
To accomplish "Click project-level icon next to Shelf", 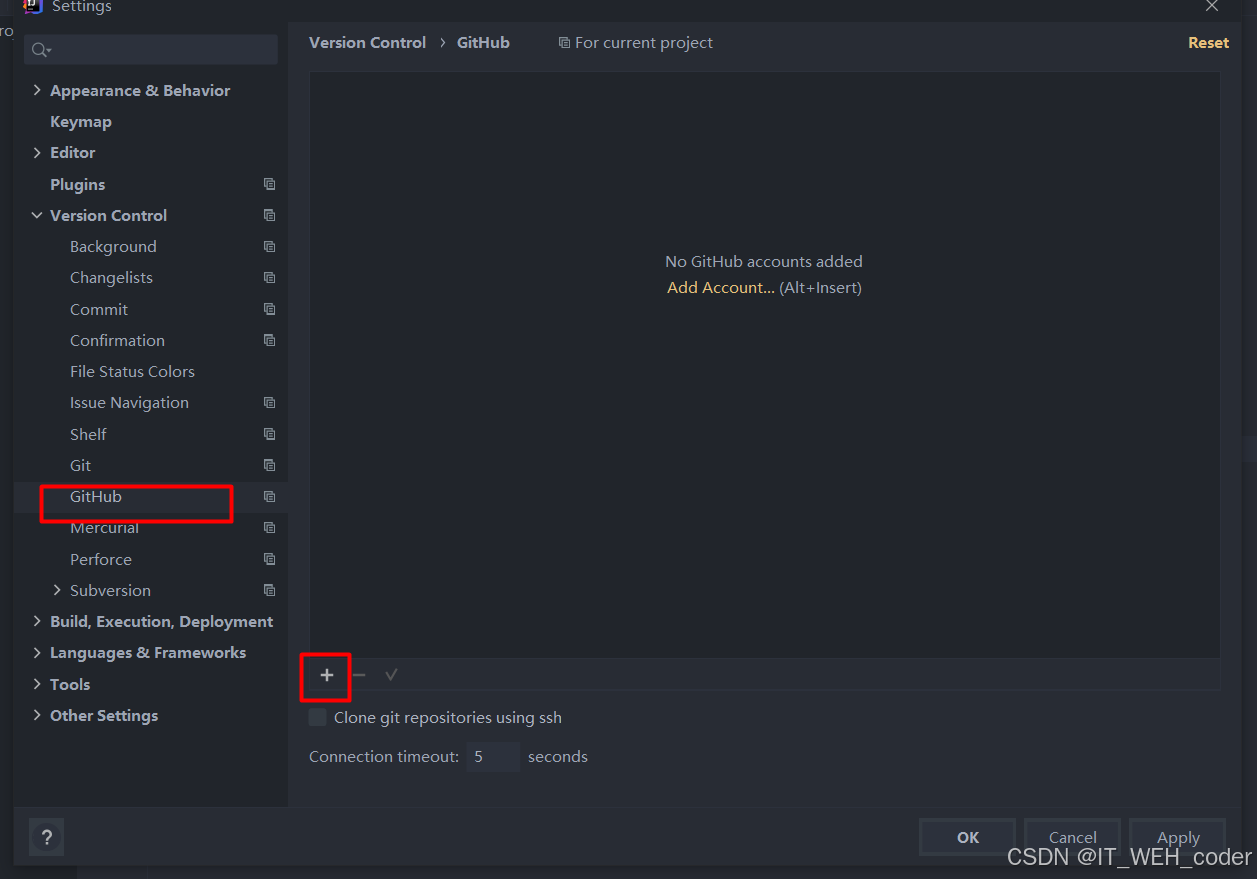I will point(269,434).
